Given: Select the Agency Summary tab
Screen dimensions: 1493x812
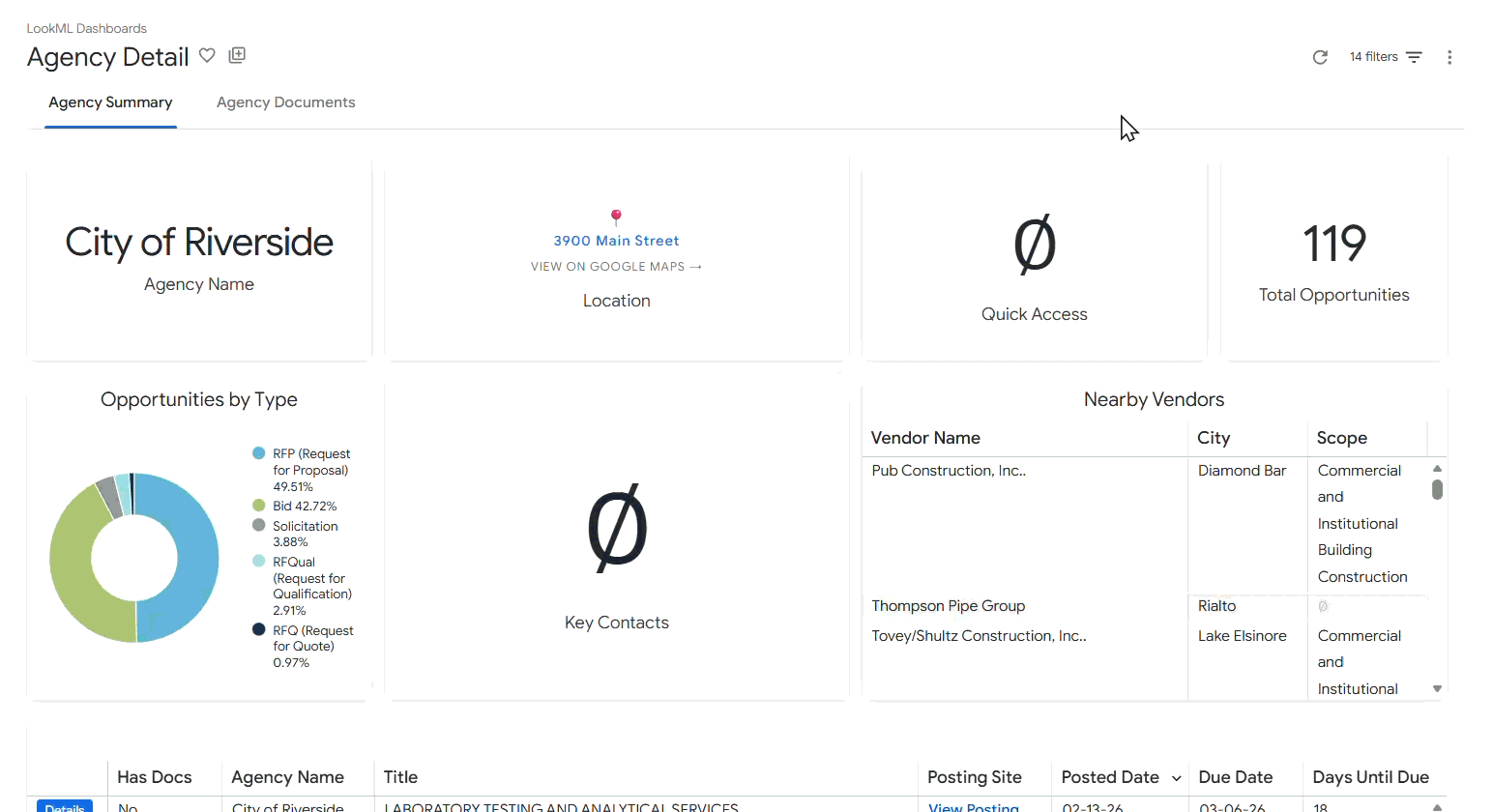Looking at the screenshot, I should point(109,101).
